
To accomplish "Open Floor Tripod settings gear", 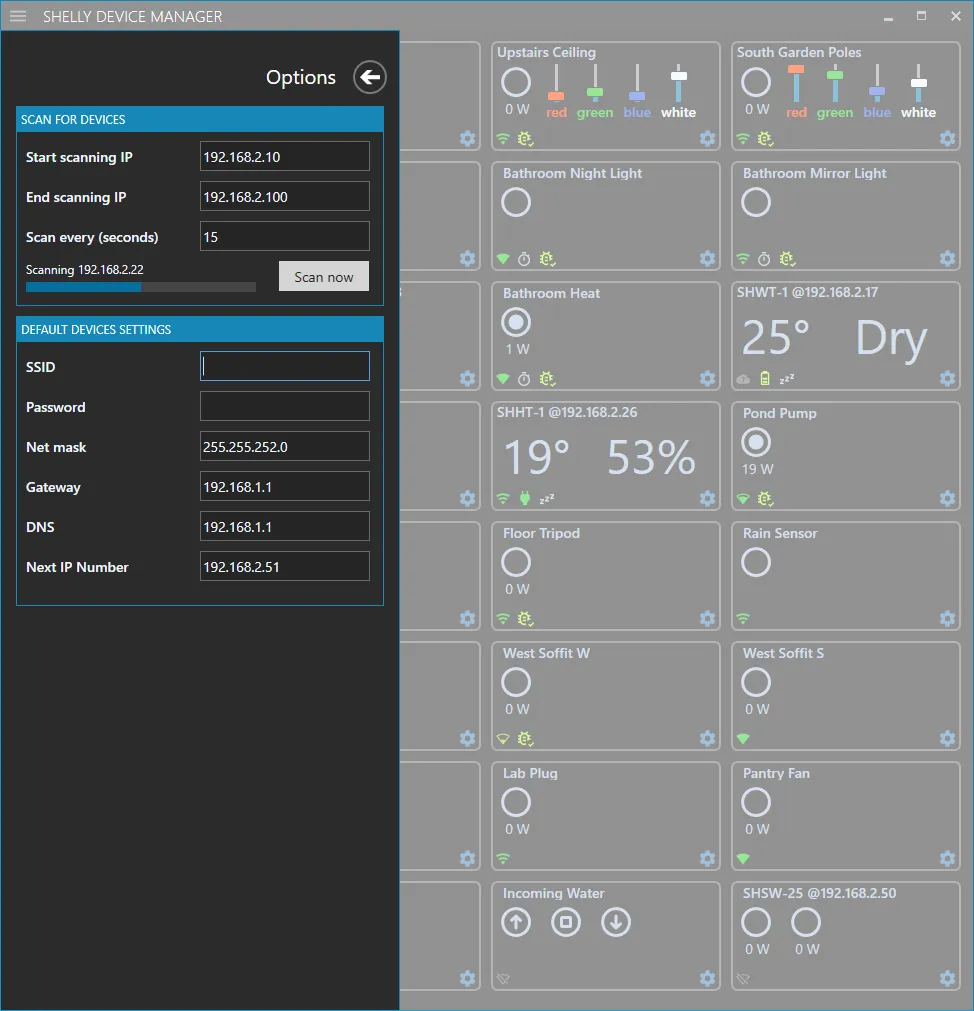I will (x=707, y=619).
